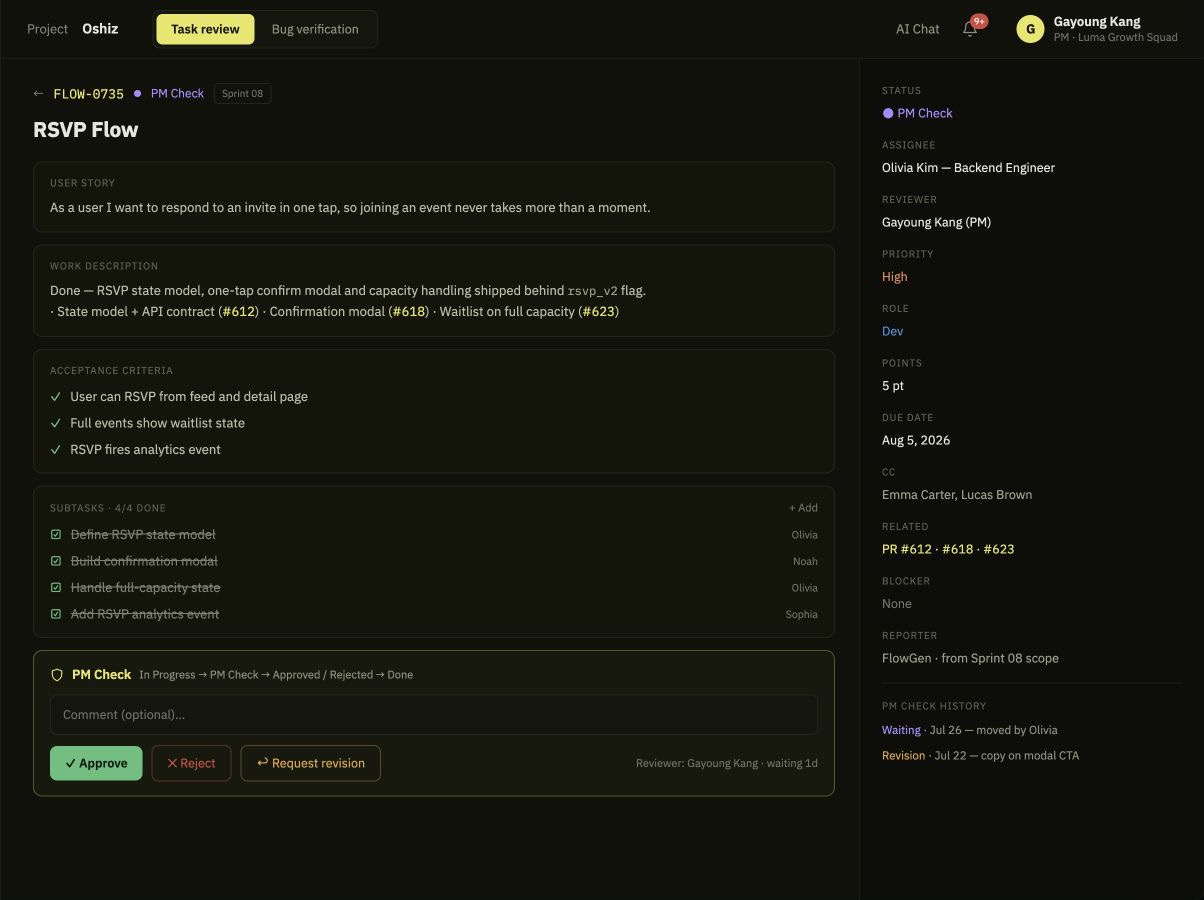1204x900 pixels.
Task: Click the shield icon beside PM Check
Action: (57, 675)
